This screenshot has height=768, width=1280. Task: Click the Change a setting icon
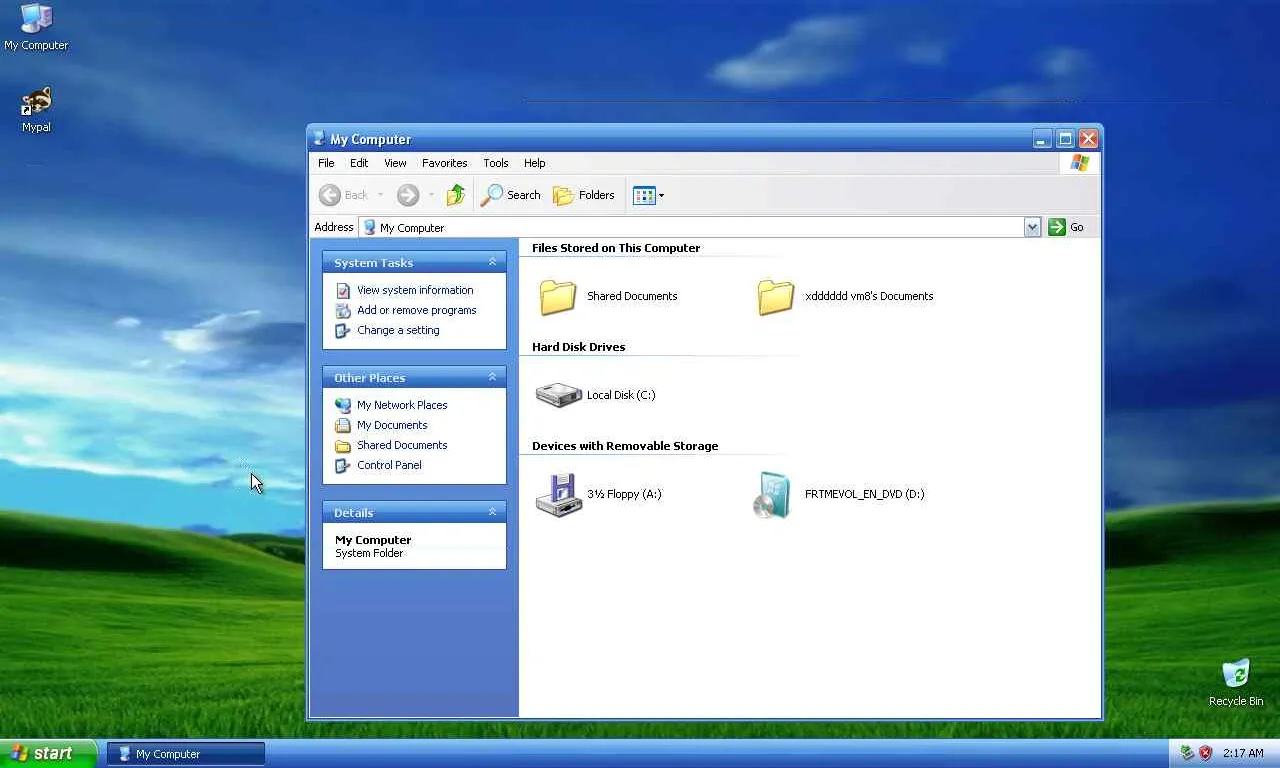click(x=343, y=330)
